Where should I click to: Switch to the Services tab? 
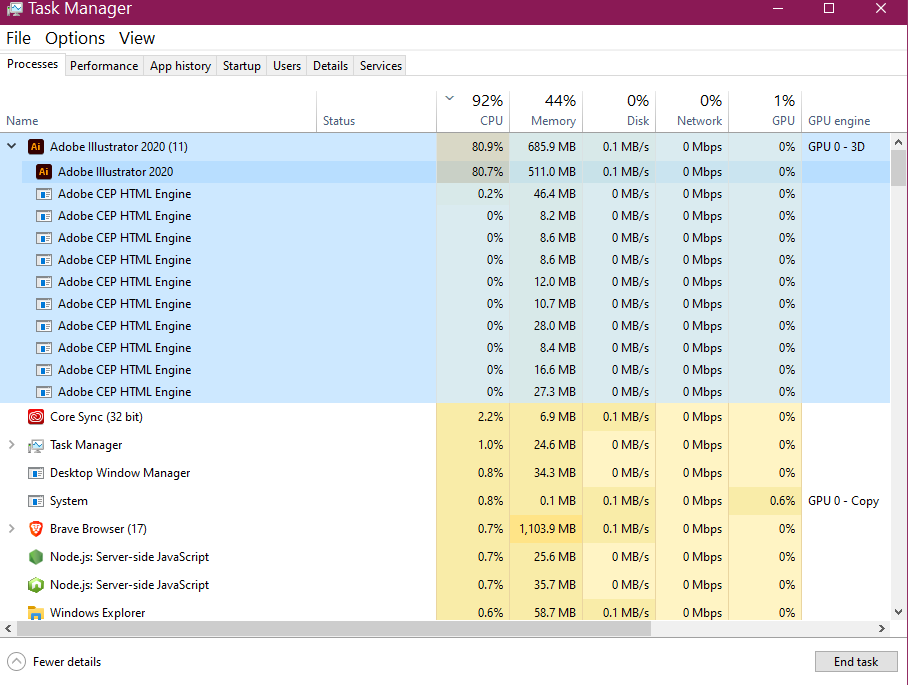(x=380, y=66)
